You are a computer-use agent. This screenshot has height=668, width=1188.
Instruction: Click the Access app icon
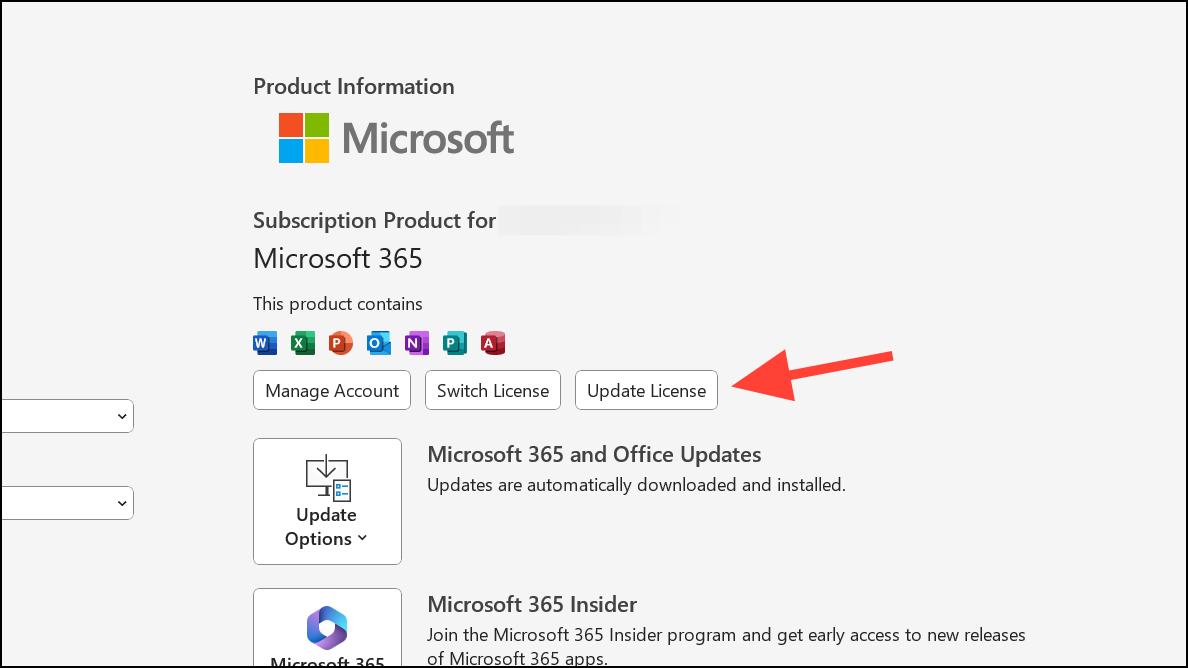coord(492,343)
